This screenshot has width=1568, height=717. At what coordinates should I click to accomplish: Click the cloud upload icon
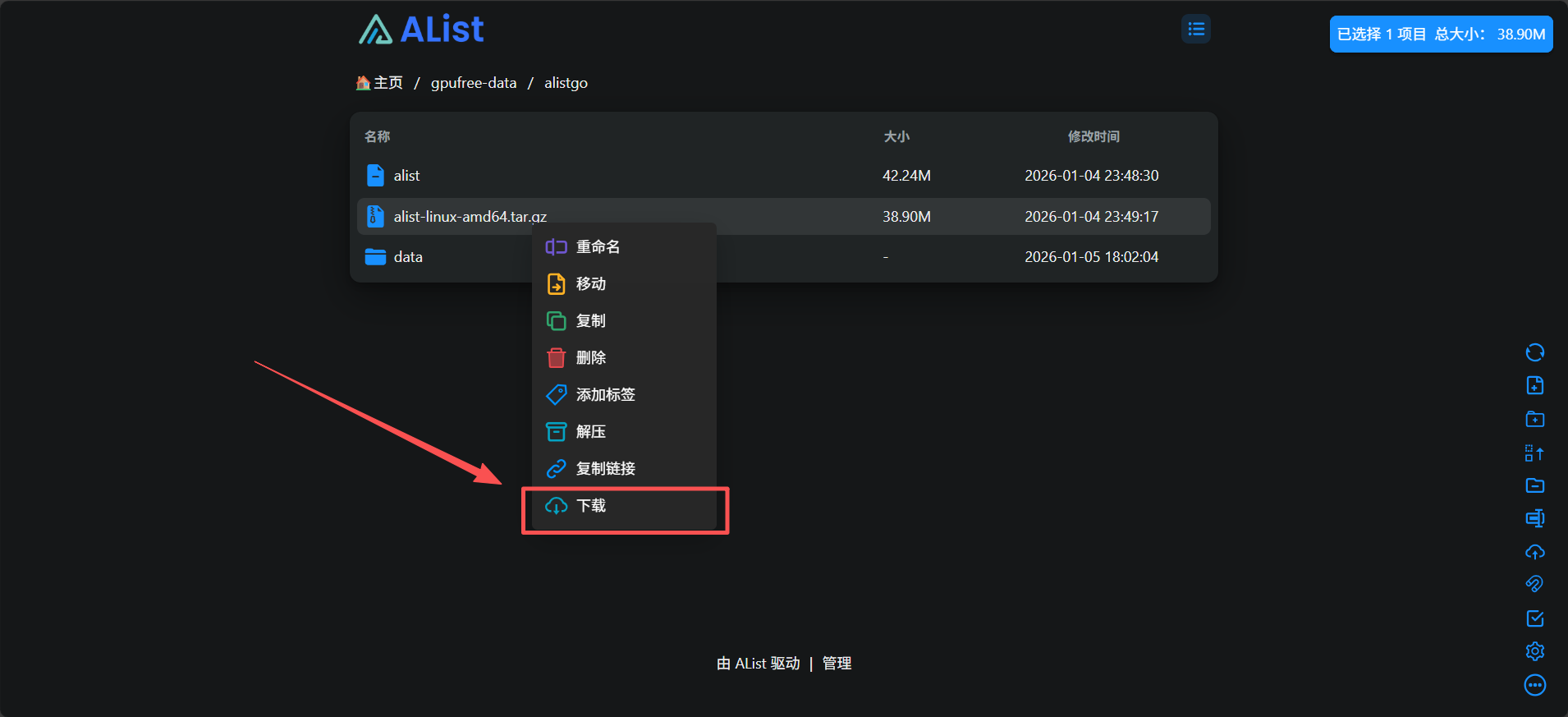[1534, 552]
